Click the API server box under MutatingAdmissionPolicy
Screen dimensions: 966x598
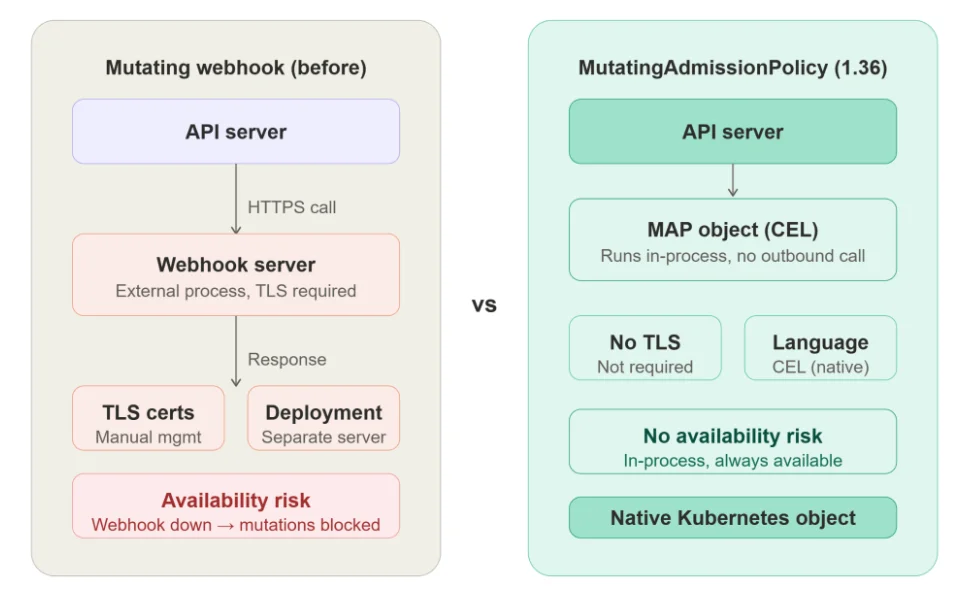tap(733, 131)
